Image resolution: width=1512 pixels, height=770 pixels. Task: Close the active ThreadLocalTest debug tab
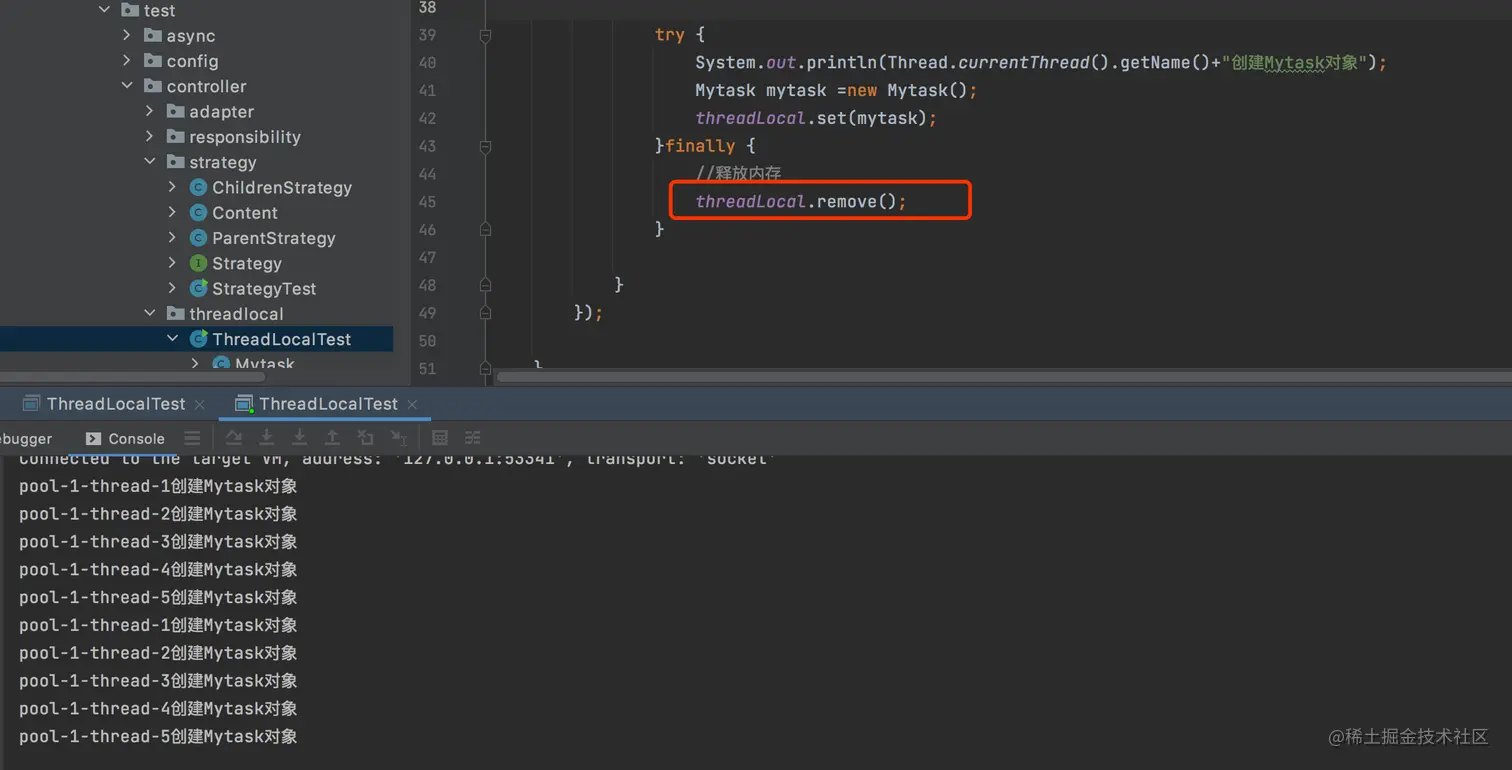point(412,404)
